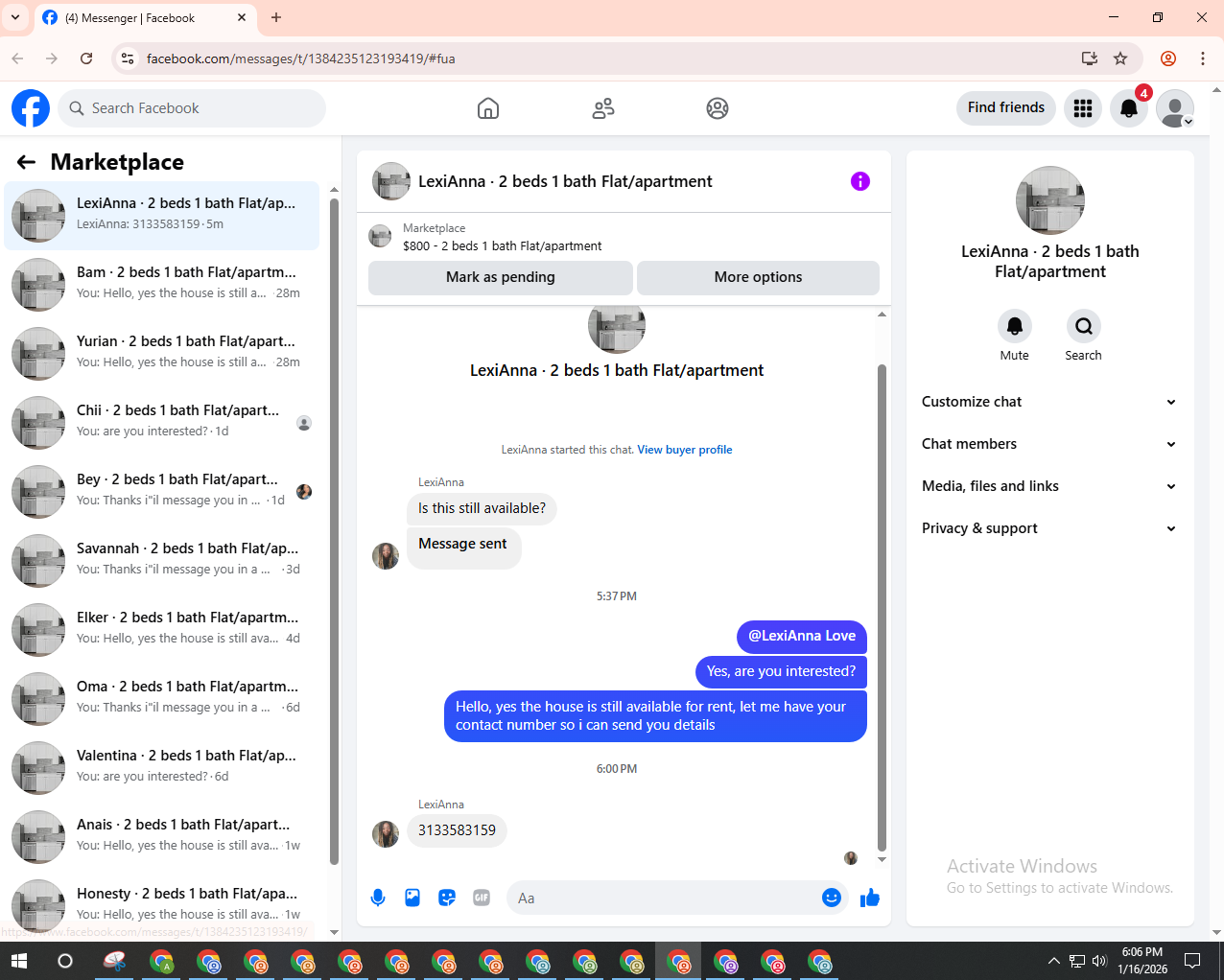This screenshot has width=1224, height=980.
Task: Open the Oma conversation
Action: (x=162, y=699)
